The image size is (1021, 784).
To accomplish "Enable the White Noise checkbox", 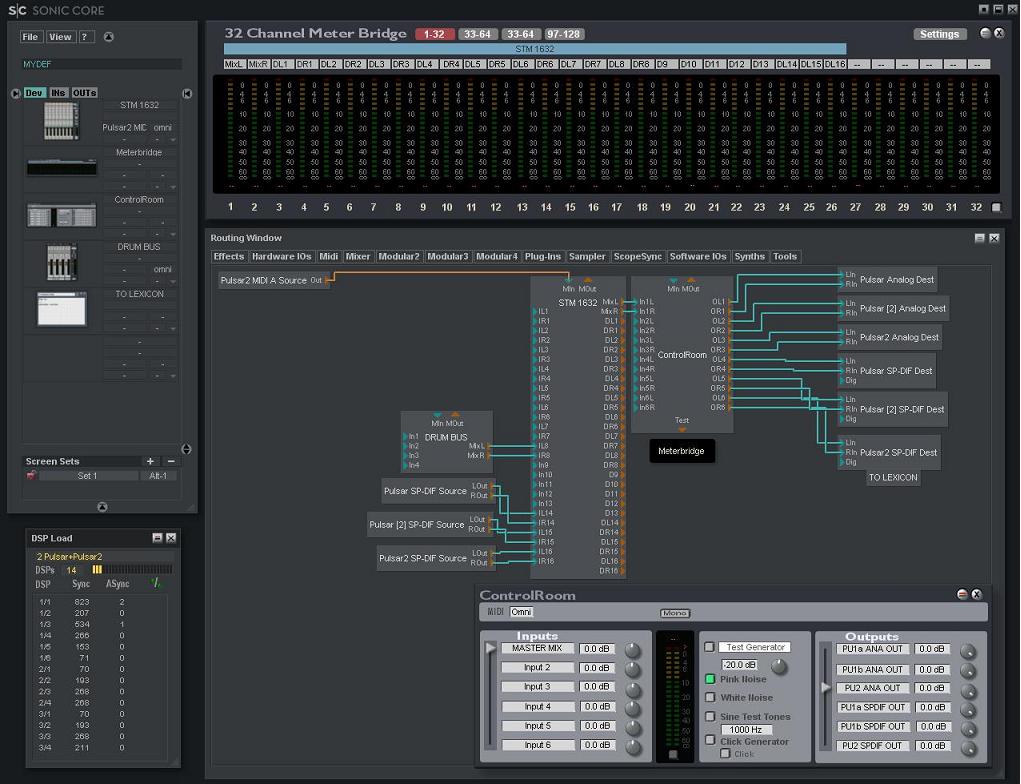I will 710,698.
